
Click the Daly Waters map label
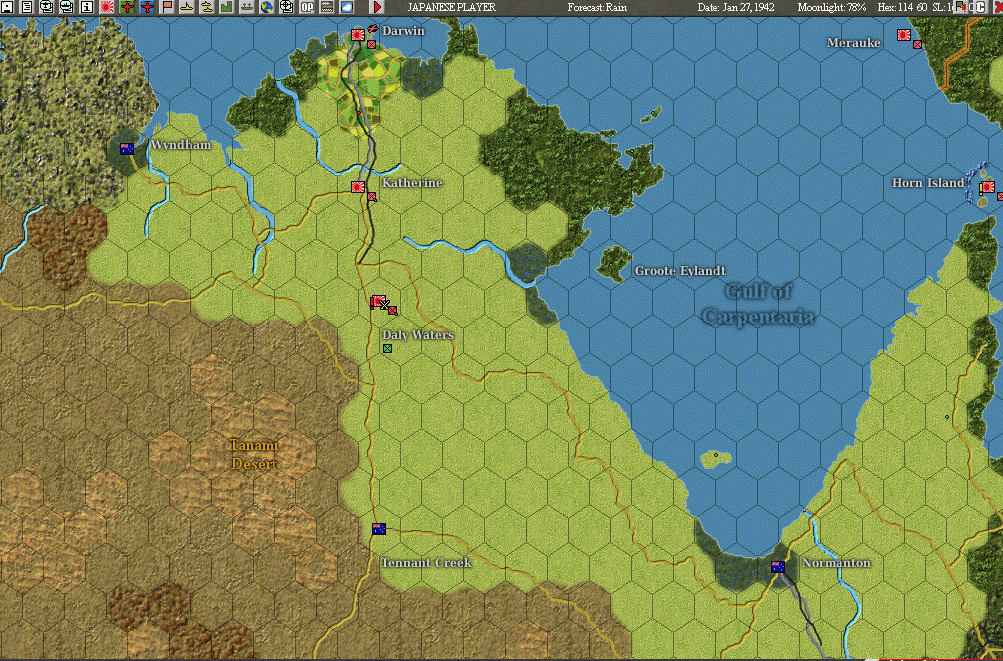(x=418, y=335)
